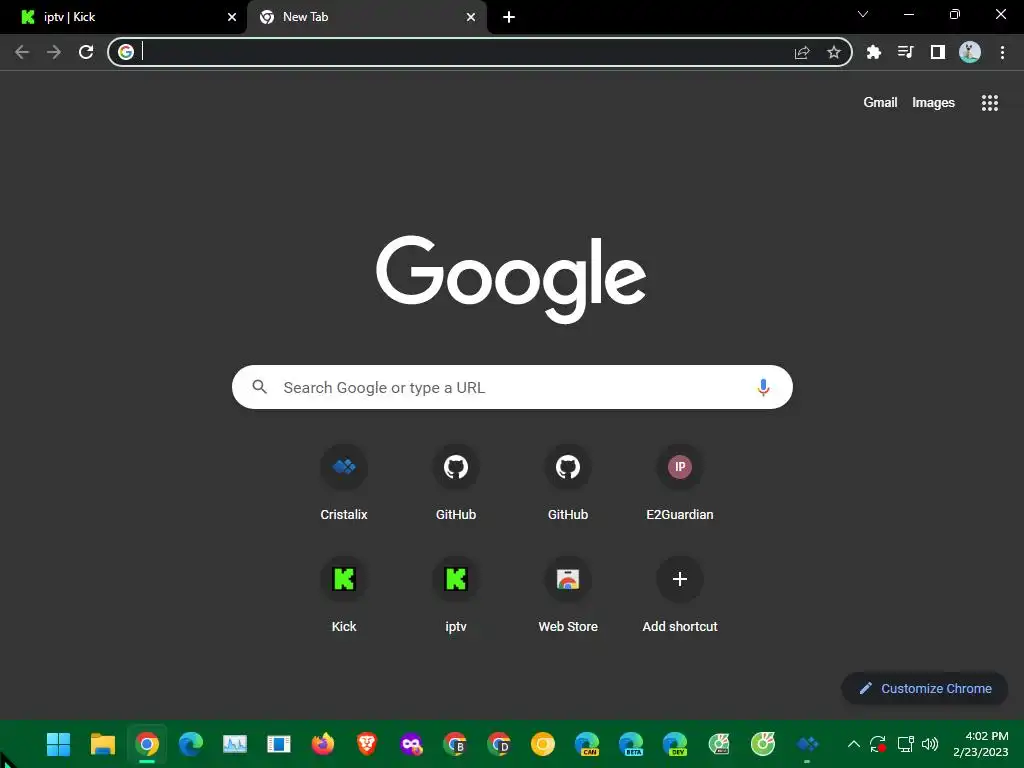1024x768 pixels.
Task: Launch Firefox from the taskbar
Action: pos(323,744)
